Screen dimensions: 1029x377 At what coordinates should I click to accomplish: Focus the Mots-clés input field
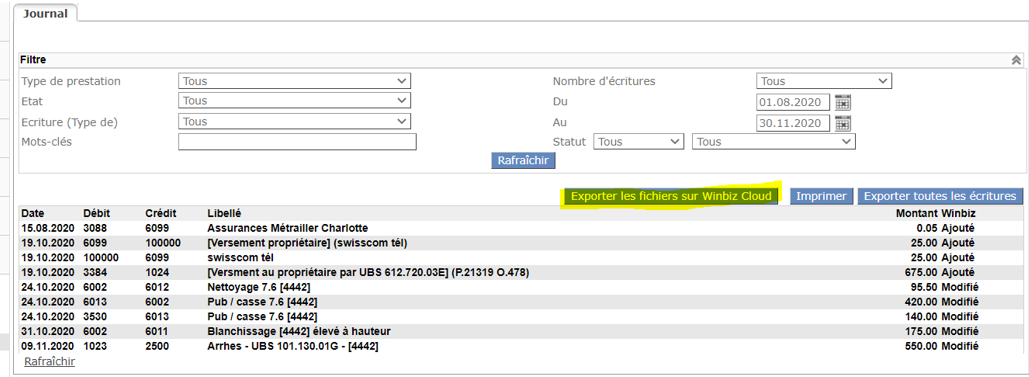pos(297,142)
